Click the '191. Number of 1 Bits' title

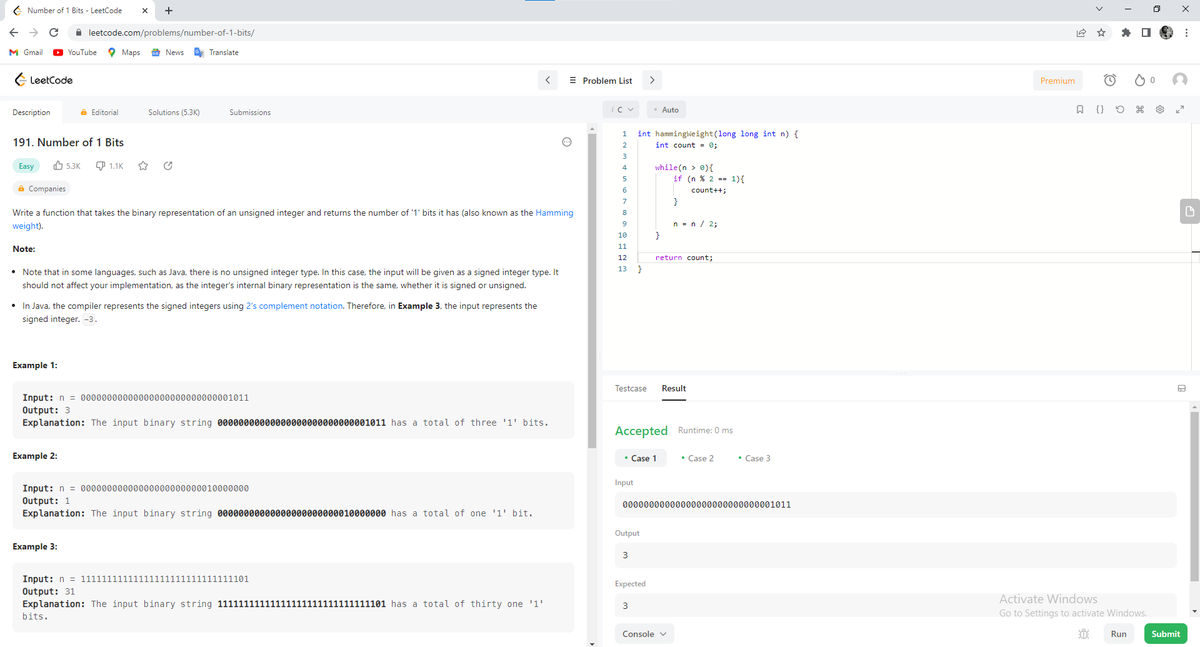click(68, 143)
